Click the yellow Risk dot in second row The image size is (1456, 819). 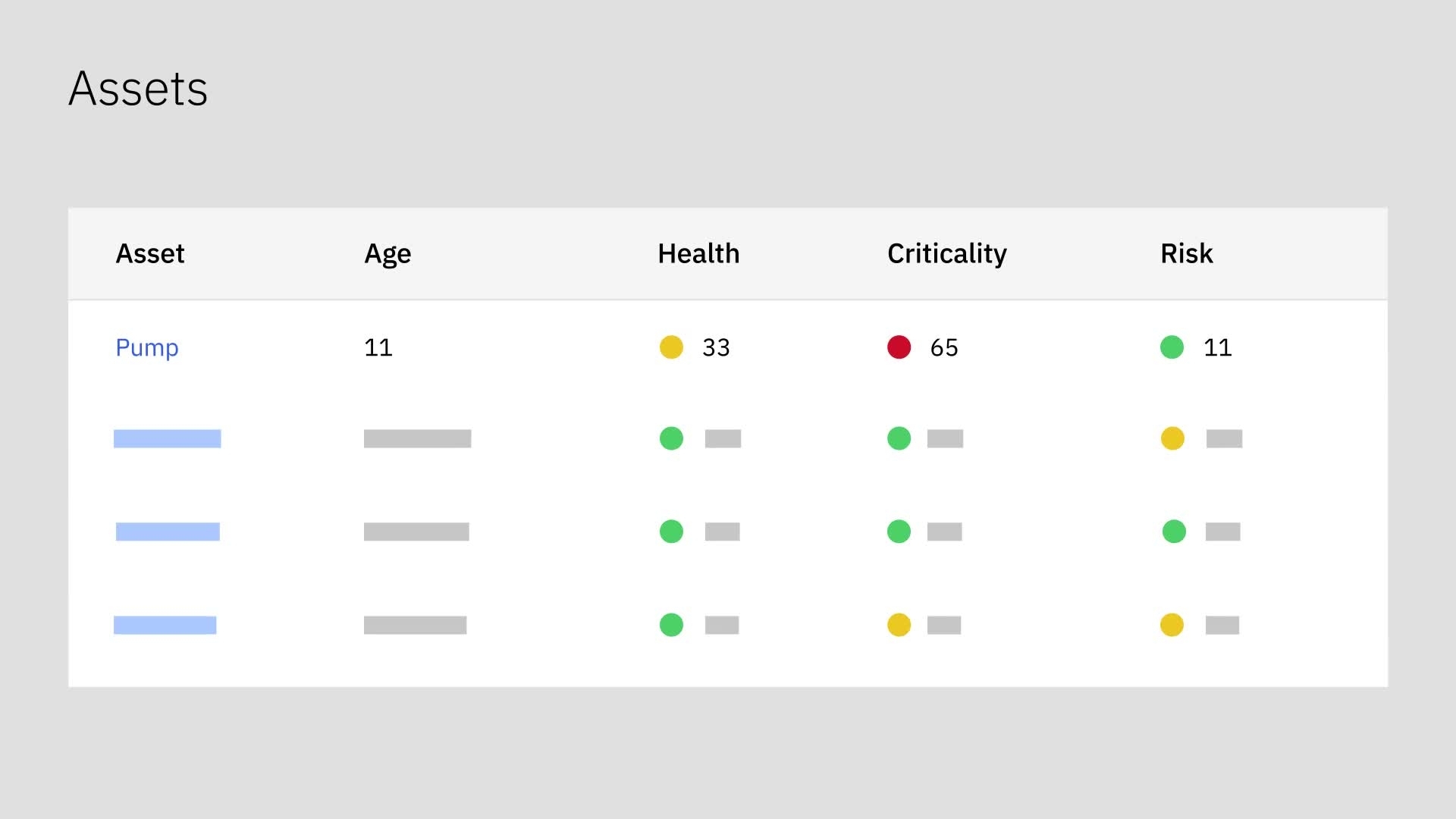pyautogui.click(x=1172, y=438)
